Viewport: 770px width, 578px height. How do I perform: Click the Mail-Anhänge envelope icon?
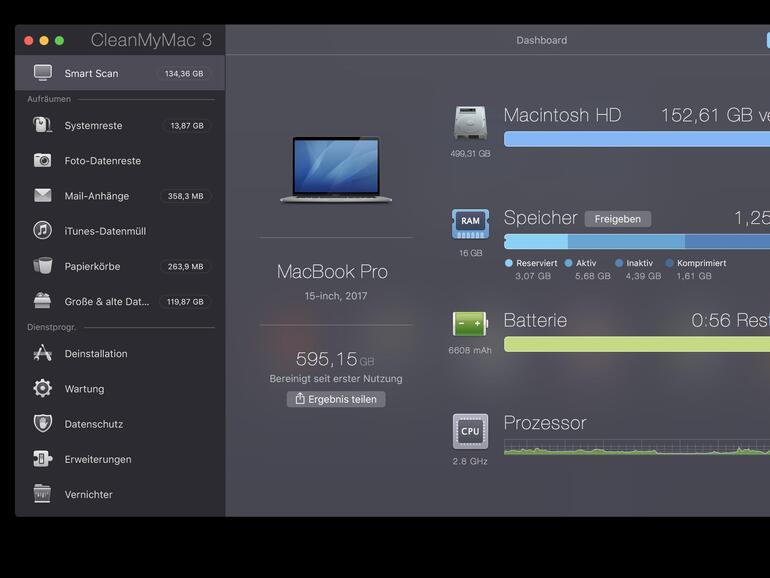pos(43,195)
